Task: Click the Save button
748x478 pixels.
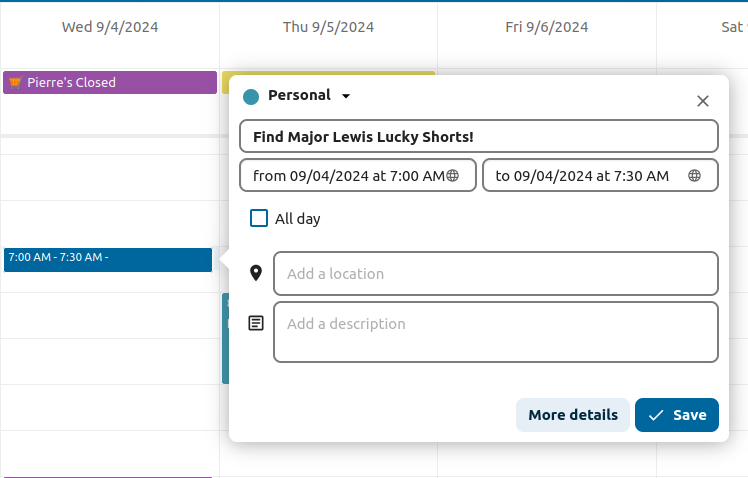Action: [677, 415]
